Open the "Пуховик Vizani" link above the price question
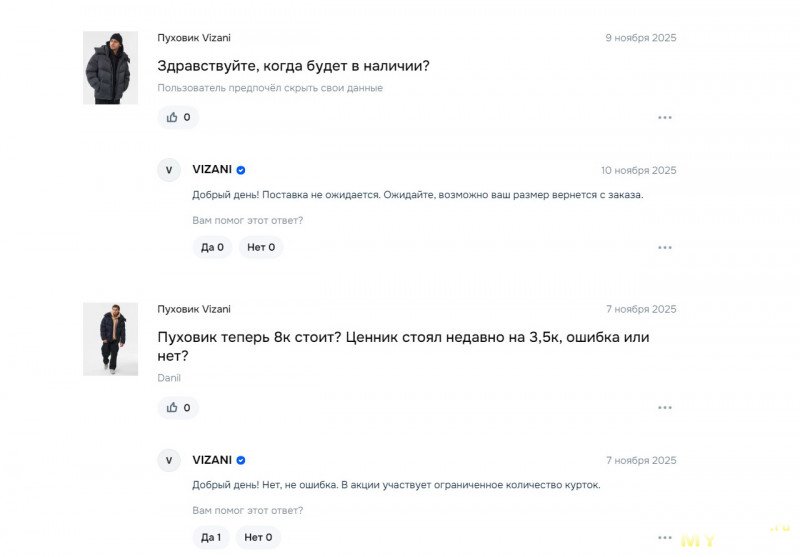The height and width of the screenshot is (557, 800). click(x=194, y=309)
